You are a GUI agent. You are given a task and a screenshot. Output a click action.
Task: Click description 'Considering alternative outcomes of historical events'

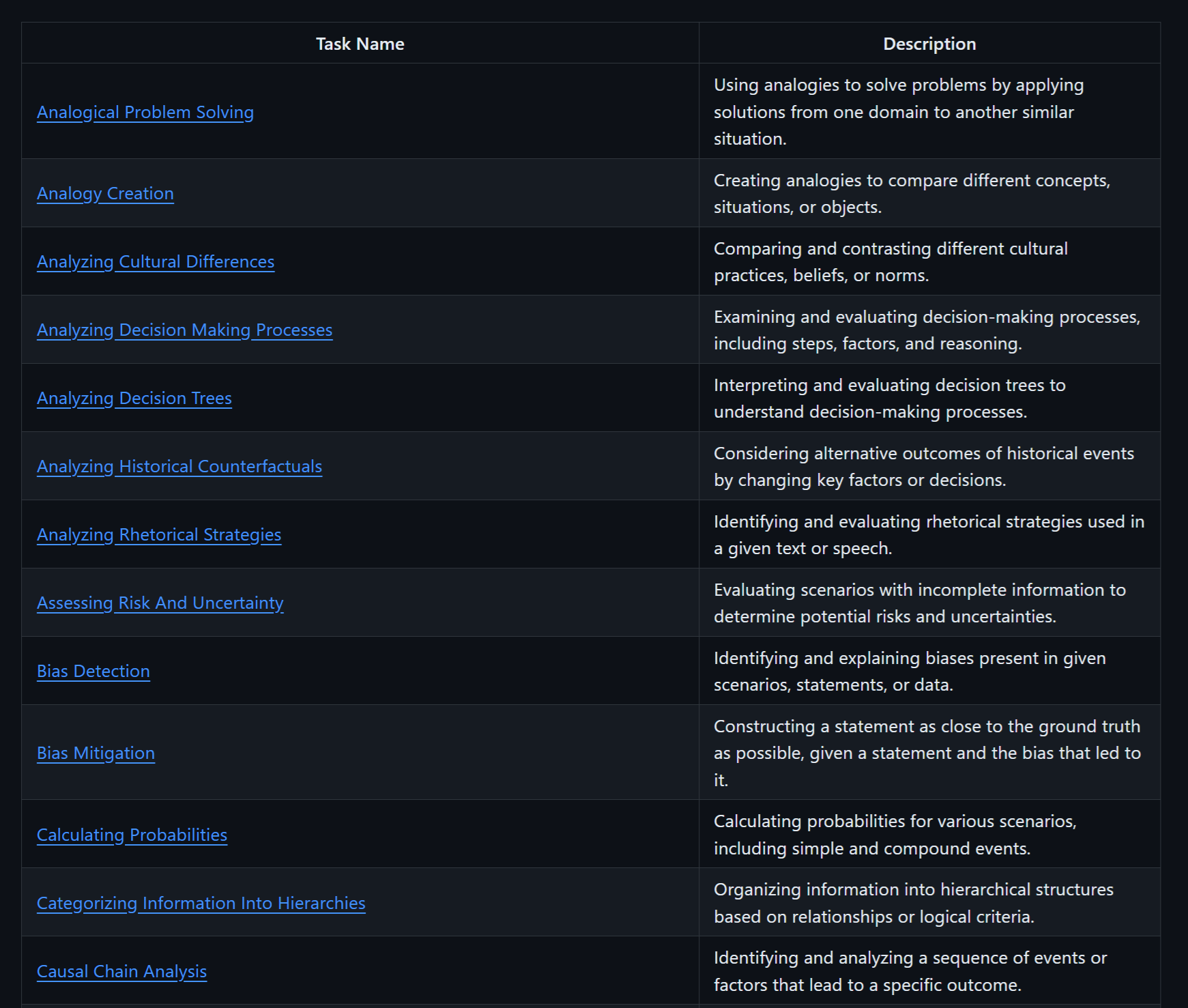(924, 467)
